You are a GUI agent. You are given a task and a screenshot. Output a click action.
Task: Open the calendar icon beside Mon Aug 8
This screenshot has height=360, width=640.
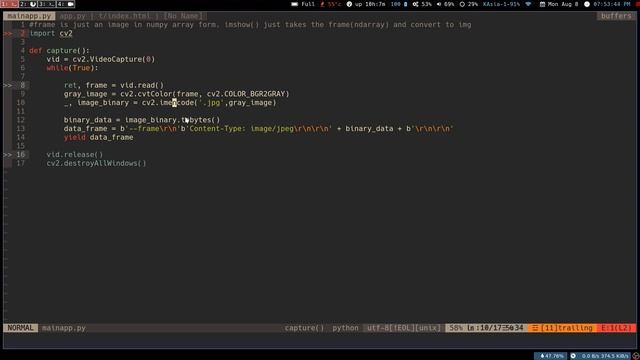click(x=542, y=4)
